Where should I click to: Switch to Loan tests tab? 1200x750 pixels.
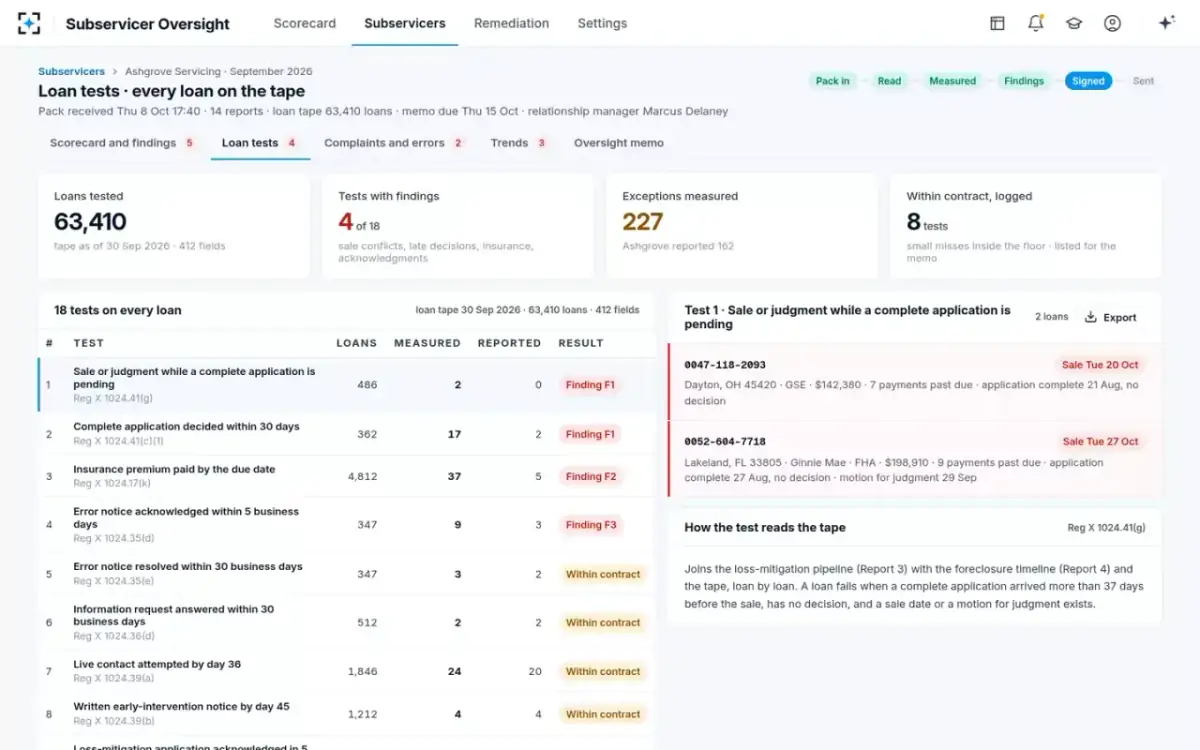260,143
